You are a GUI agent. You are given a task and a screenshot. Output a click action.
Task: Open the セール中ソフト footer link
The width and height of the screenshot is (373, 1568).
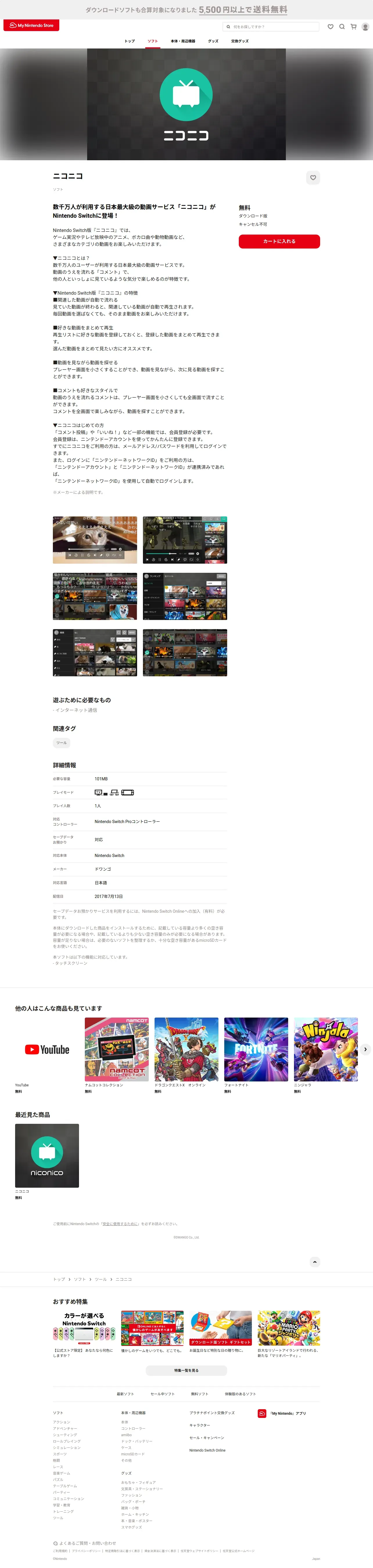[163, 1394]
